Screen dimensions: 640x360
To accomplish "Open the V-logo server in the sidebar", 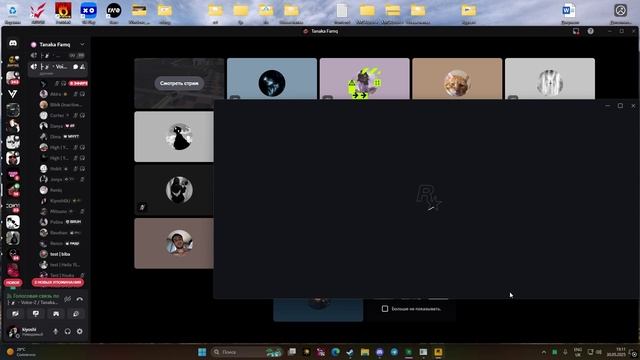I will coord(13,94).
